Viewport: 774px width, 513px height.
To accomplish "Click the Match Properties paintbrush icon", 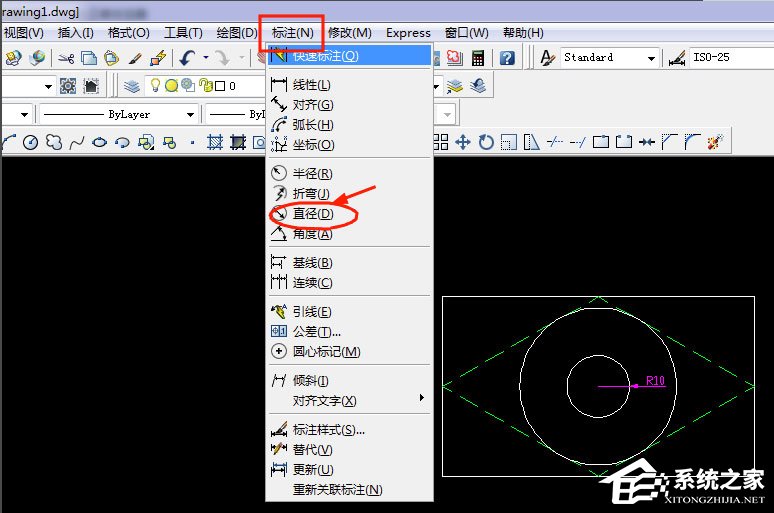I will [157, 58].
